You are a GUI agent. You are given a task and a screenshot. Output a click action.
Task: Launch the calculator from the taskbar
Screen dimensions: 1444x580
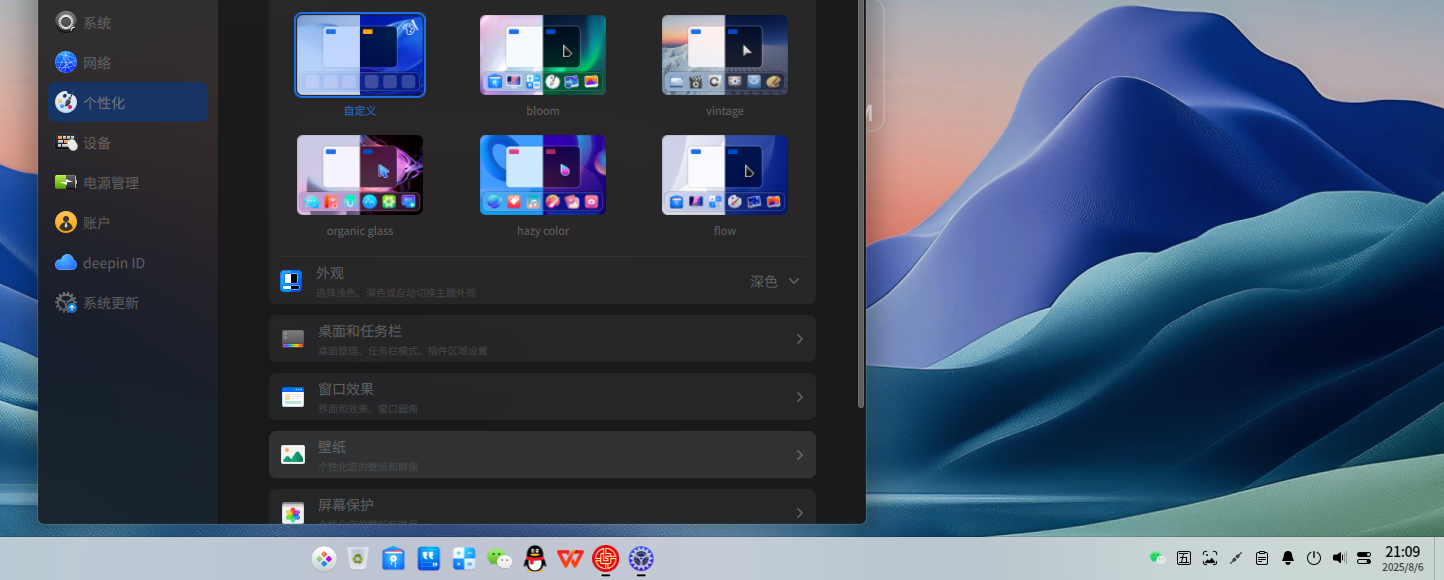(464, 559)
